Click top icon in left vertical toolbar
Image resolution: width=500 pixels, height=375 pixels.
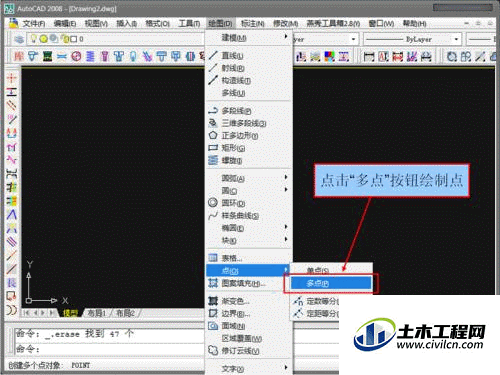coord(12,78)
